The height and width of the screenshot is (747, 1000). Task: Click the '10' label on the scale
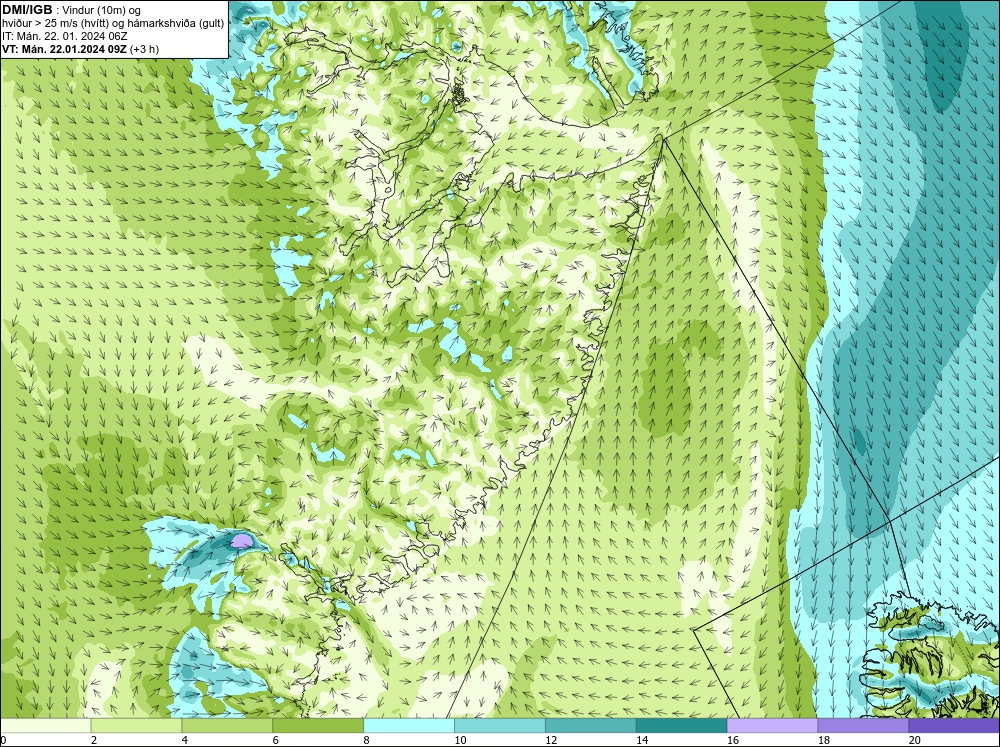click(x=460, y=740)
